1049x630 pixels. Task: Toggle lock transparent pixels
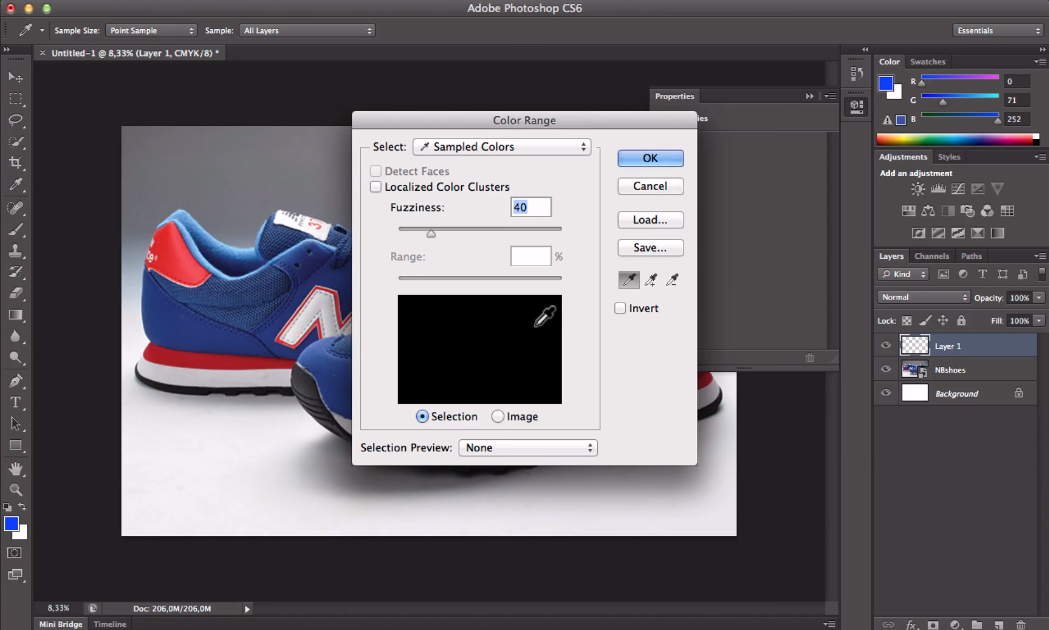tap(907, 321)
